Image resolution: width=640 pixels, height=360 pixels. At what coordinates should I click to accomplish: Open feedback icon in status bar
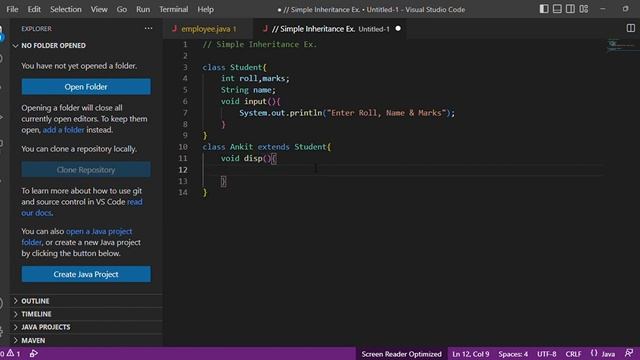pos(629,353)
